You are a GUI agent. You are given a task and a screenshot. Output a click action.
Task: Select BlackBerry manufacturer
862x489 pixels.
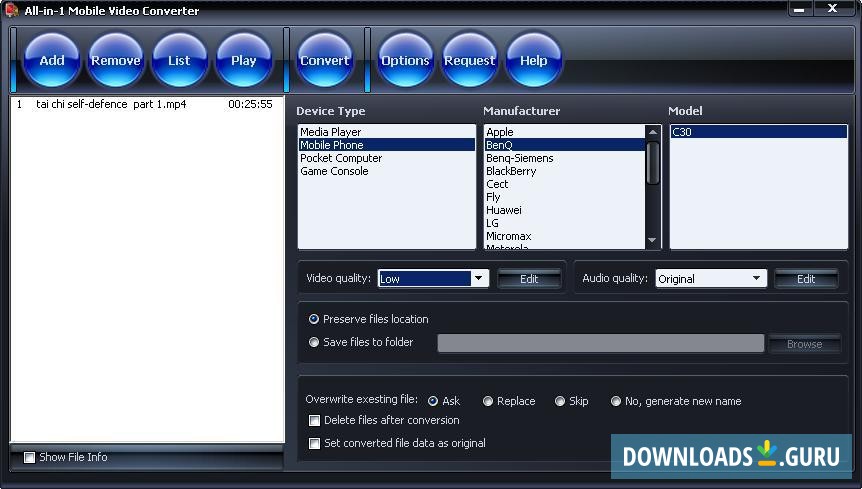coord(565,171)
